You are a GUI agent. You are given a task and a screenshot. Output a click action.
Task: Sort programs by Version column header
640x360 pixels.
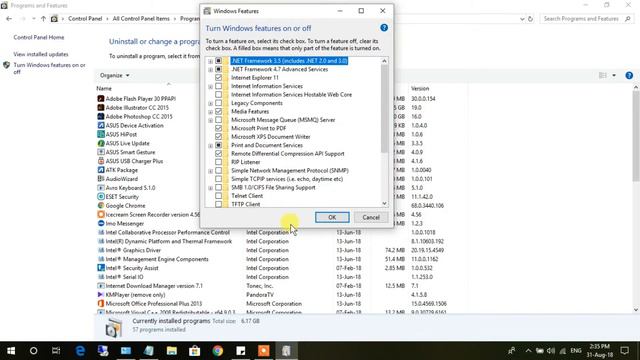(x=420, y=89)
